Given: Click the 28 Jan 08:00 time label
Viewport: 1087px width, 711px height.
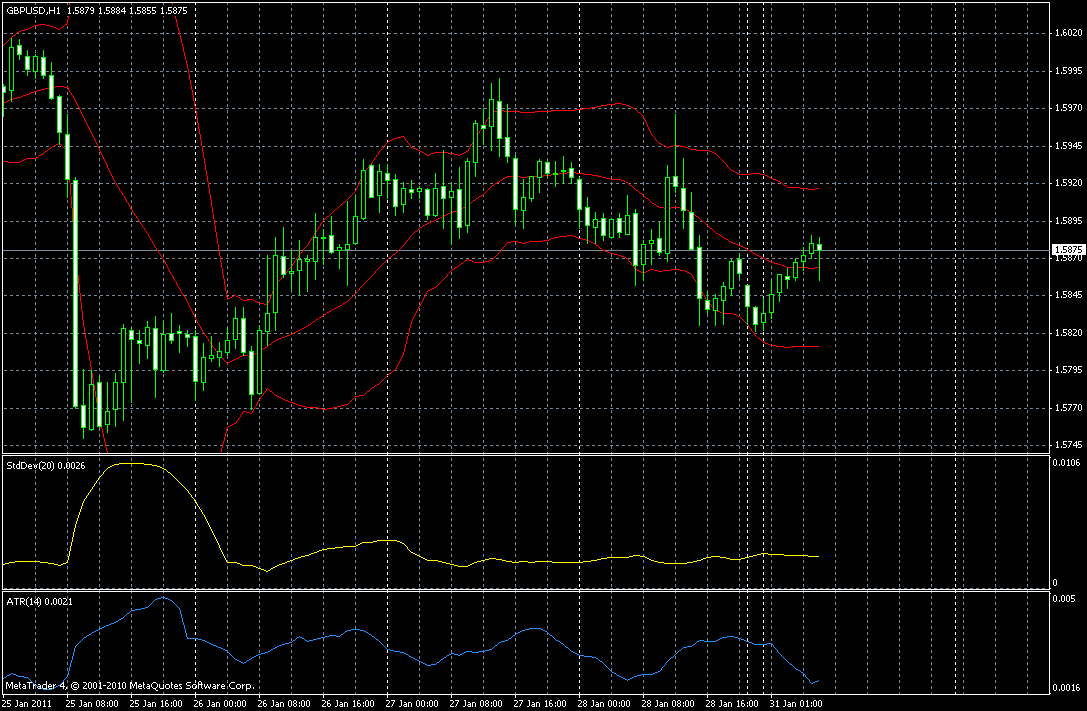Looking at the screenshot, I should pyautogui.click(x=668, y=704).
